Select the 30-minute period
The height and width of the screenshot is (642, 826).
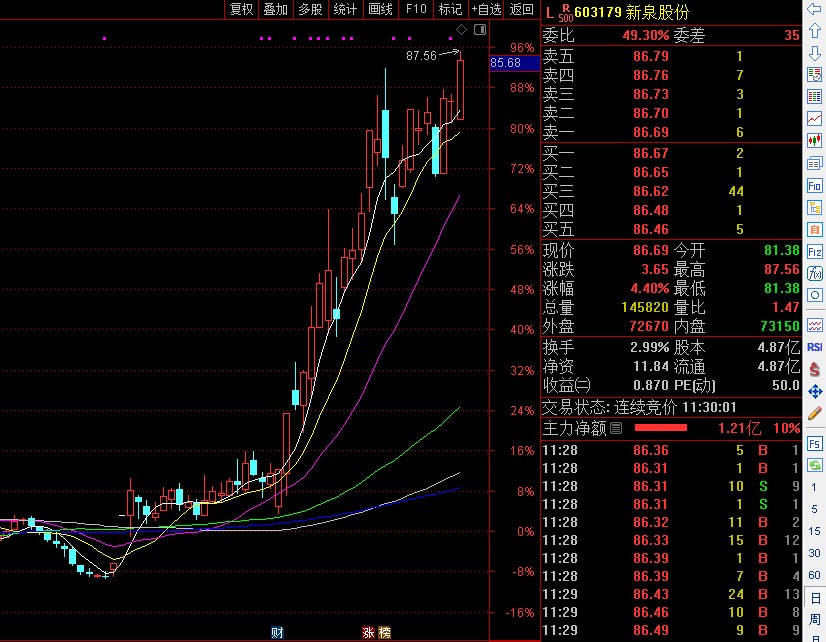814,554
